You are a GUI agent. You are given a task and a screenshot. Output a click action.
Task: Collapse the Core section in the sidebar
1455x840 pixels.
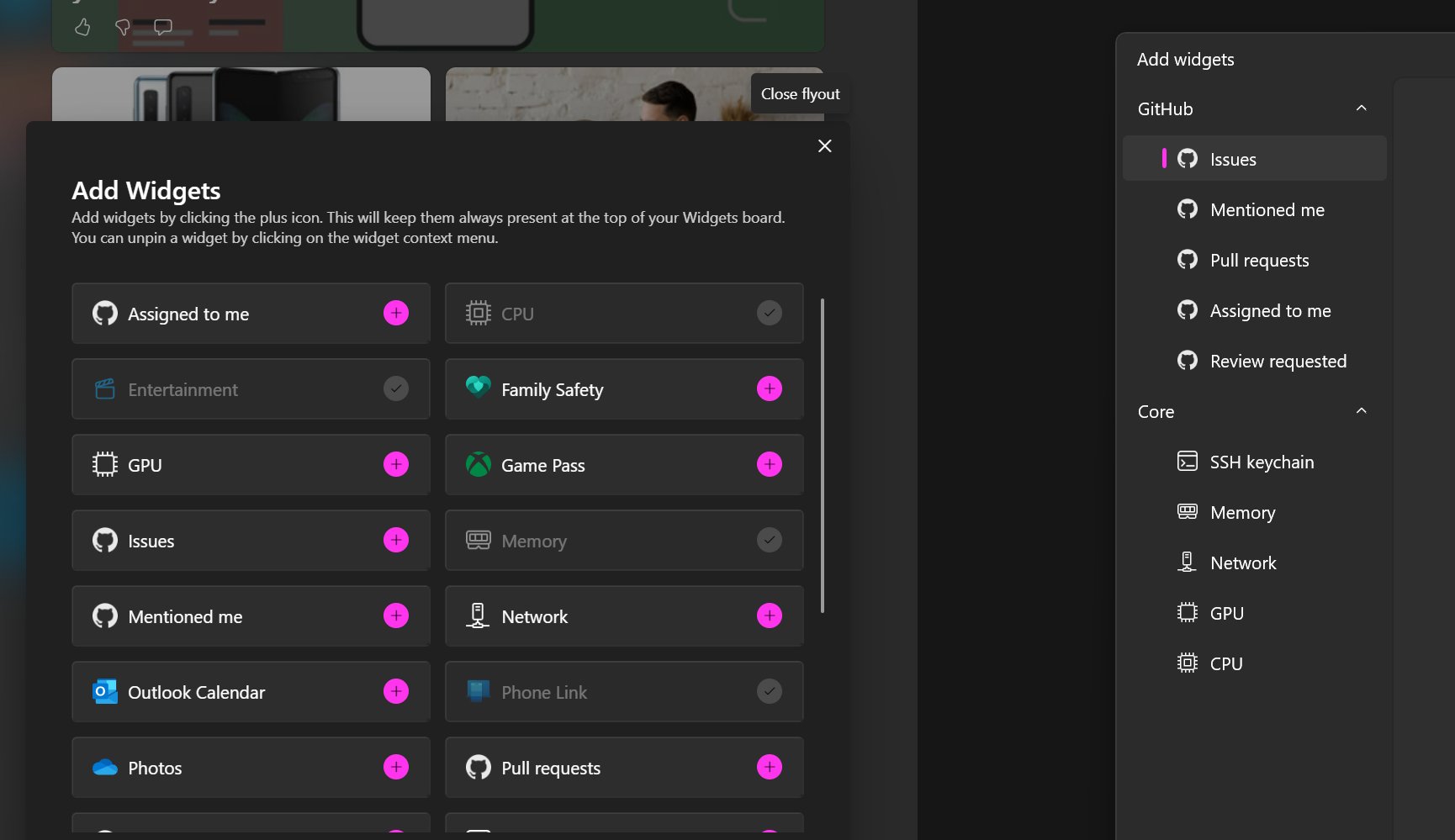coord(1361,411)
